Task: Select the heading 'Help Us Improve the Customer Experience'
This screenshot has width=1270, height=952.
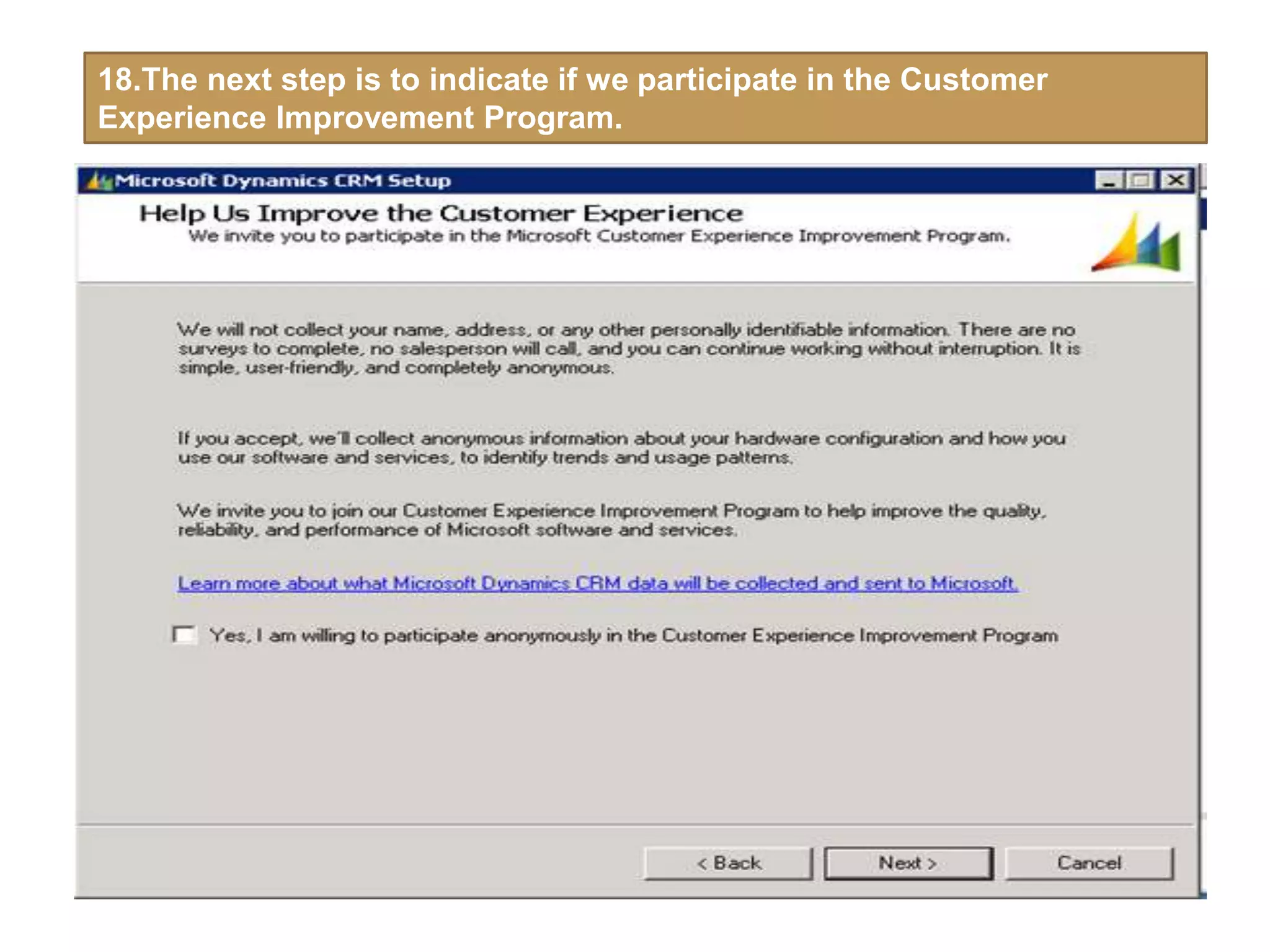Action: click(441, 213)
